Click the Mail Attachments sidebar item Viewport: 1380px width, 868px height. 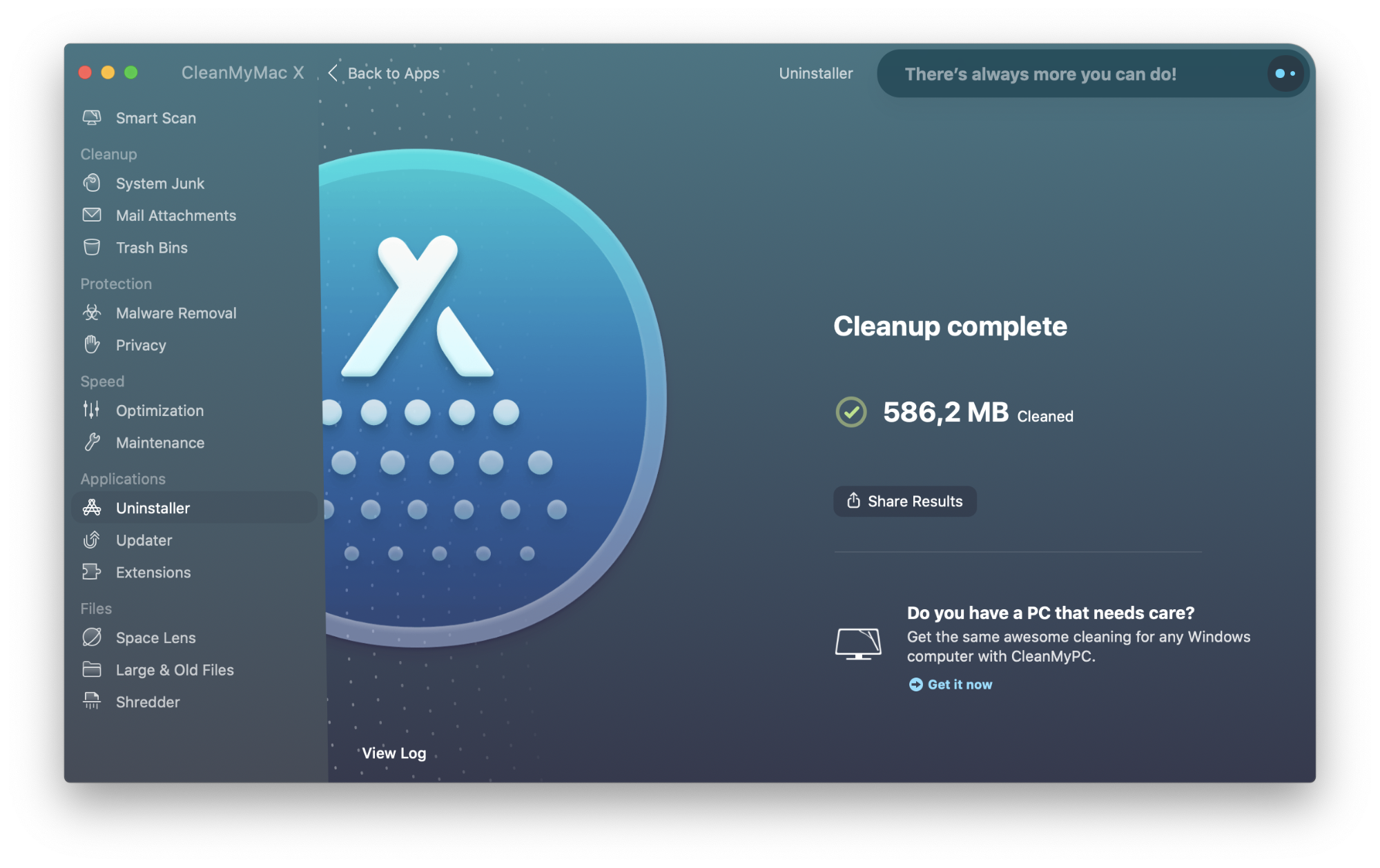175,215
